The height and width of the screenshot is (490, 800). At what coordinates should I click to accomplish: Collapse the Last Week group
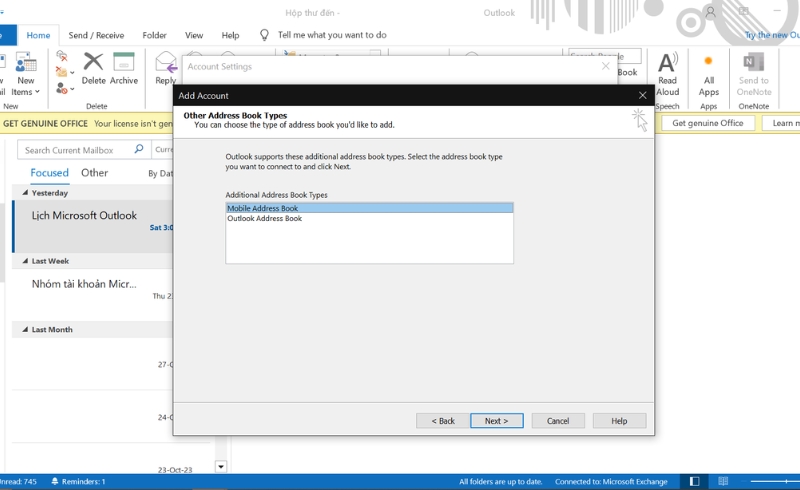pyautogui.click(x=25, y=261)
